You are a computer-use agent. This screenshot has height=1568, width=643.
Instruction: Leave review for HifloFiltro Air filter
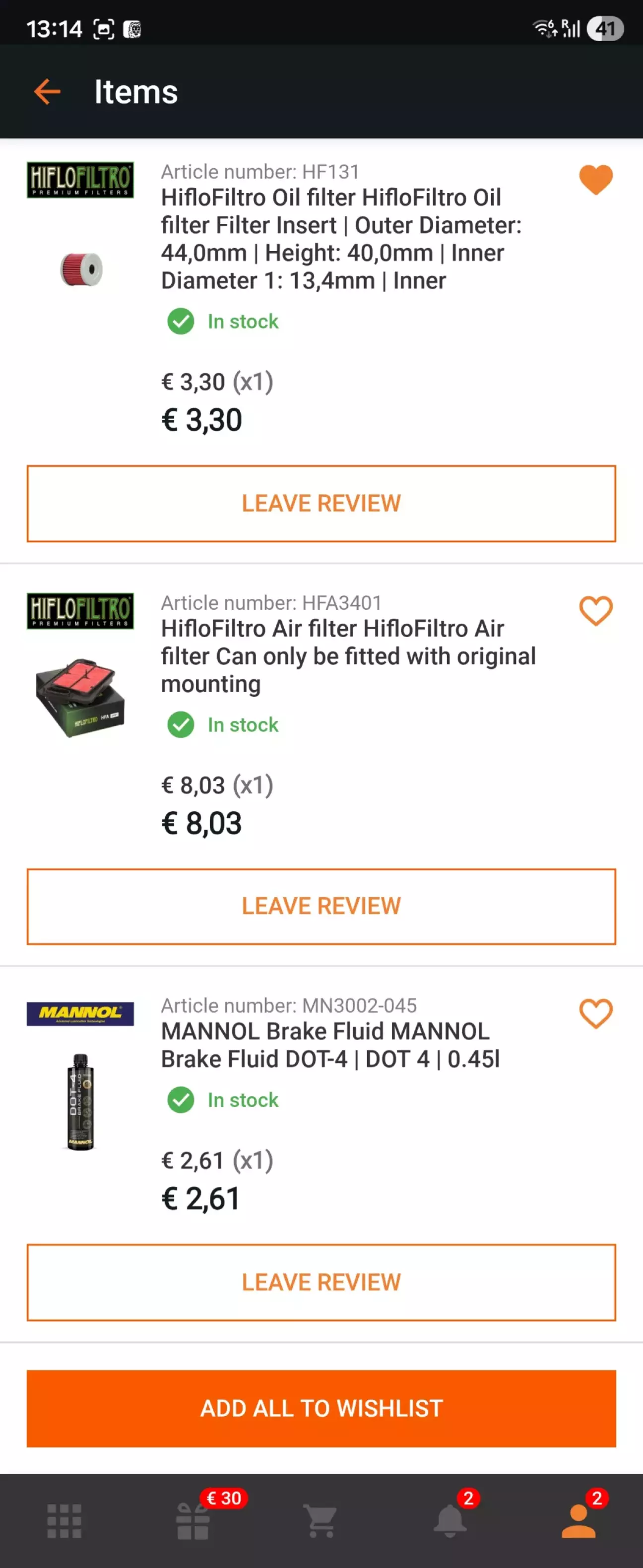321,907
